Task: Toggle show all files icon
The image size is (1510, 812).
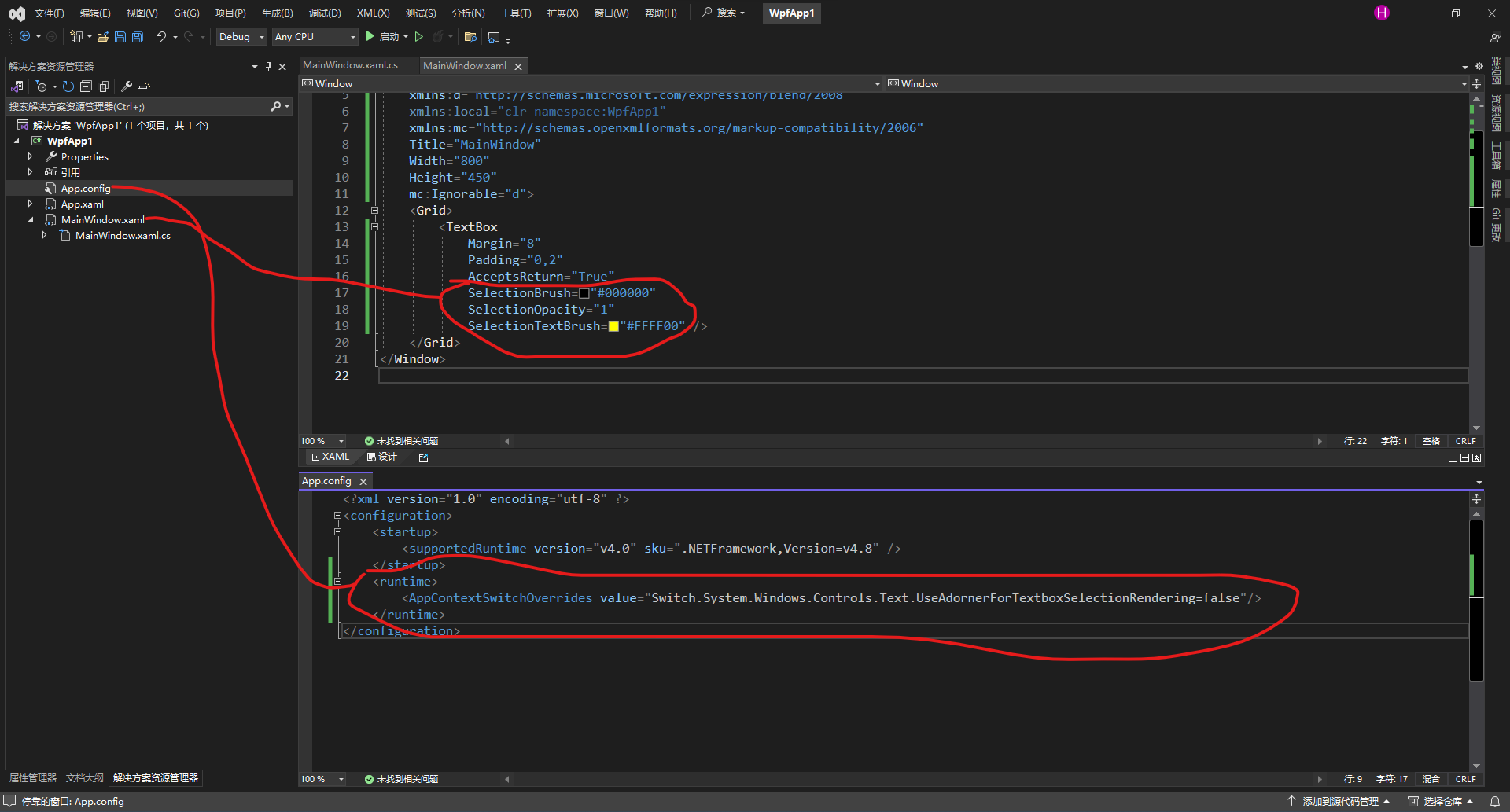Action: point(103,86)
